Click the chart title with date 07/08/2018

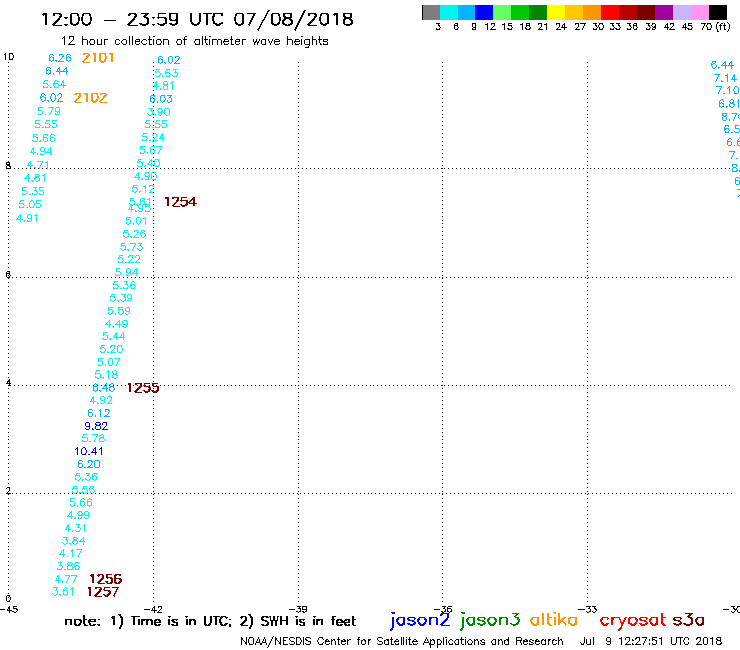point(197,19)
